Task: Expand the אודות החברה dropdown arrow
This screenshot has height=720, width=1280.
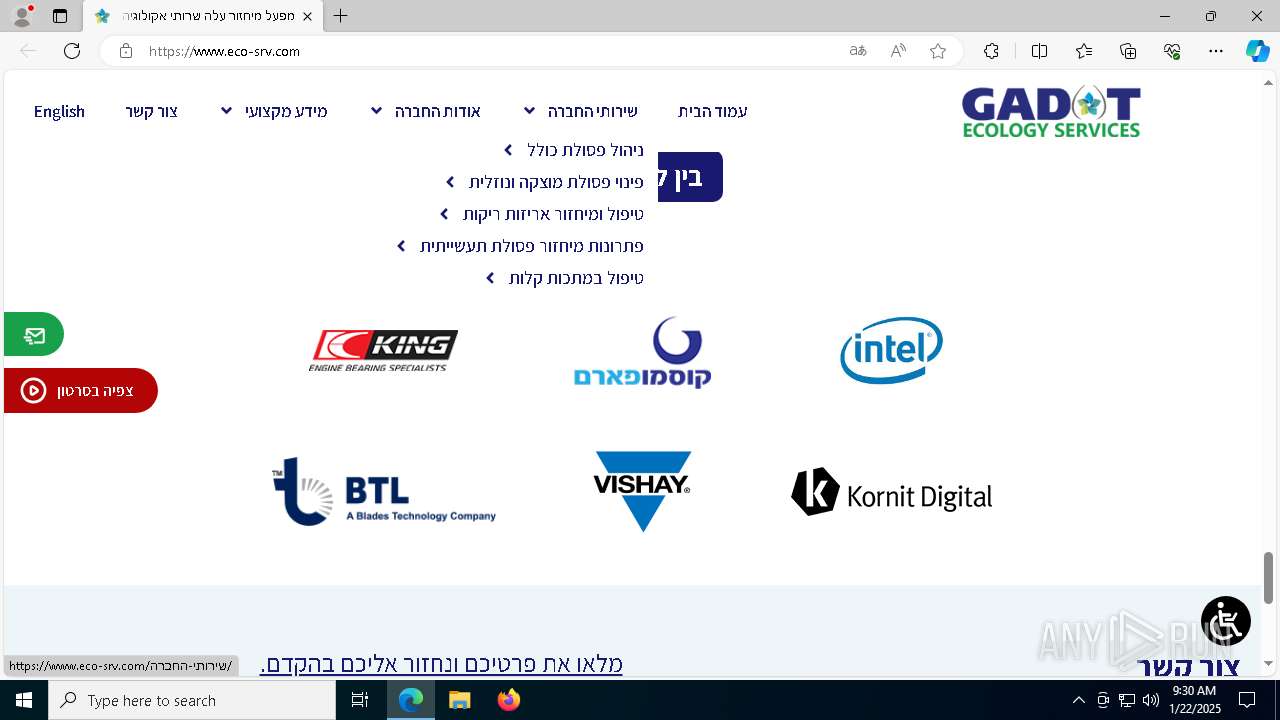Action: coord(377,111)
